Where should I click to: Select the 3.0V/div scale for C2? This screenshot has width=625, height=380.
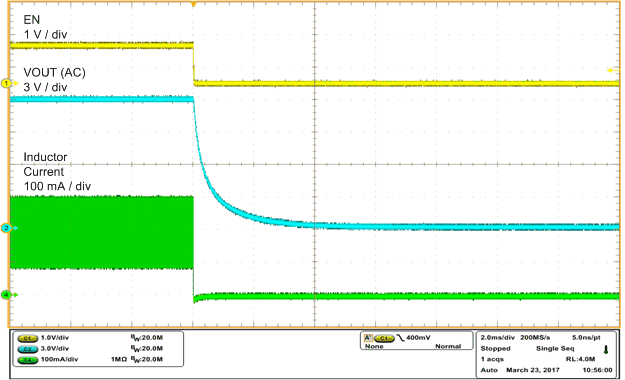55,348
